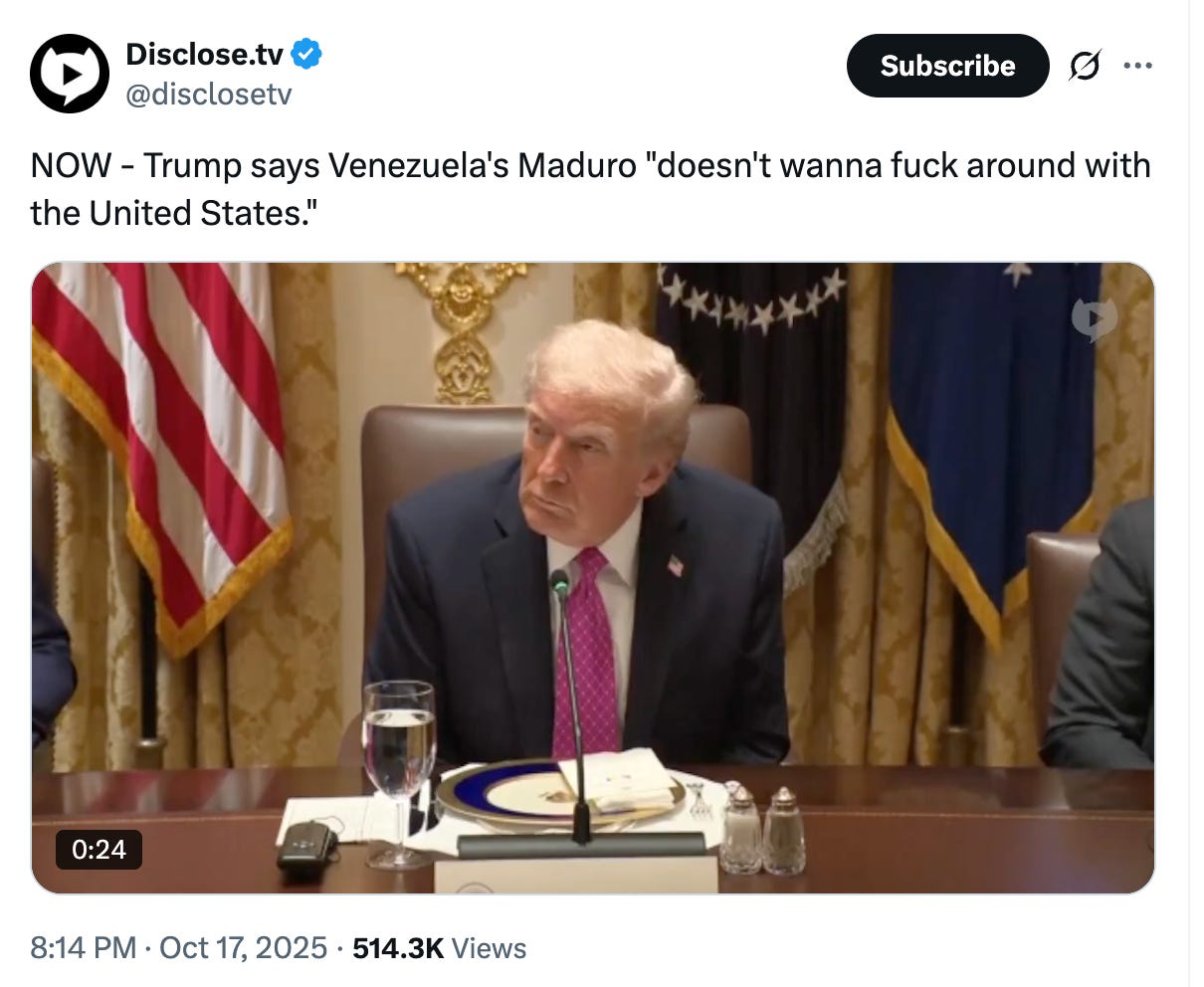Open the three-dot more options menu
The height and width of the screenshot is (987, 1204).
1137,66
